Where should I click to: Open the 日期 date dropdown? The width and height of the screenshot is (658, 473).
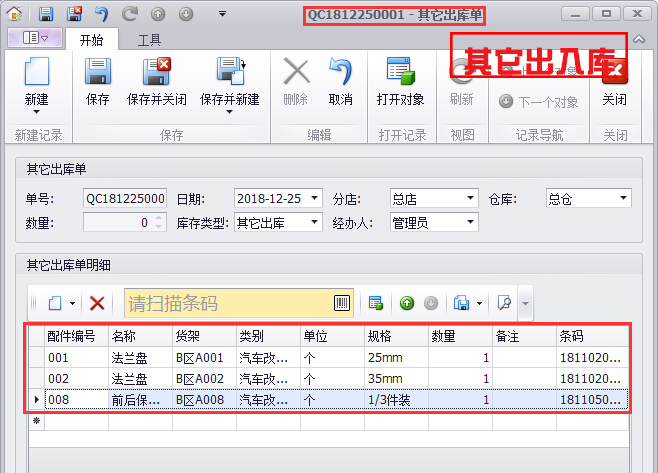(315, 198)
